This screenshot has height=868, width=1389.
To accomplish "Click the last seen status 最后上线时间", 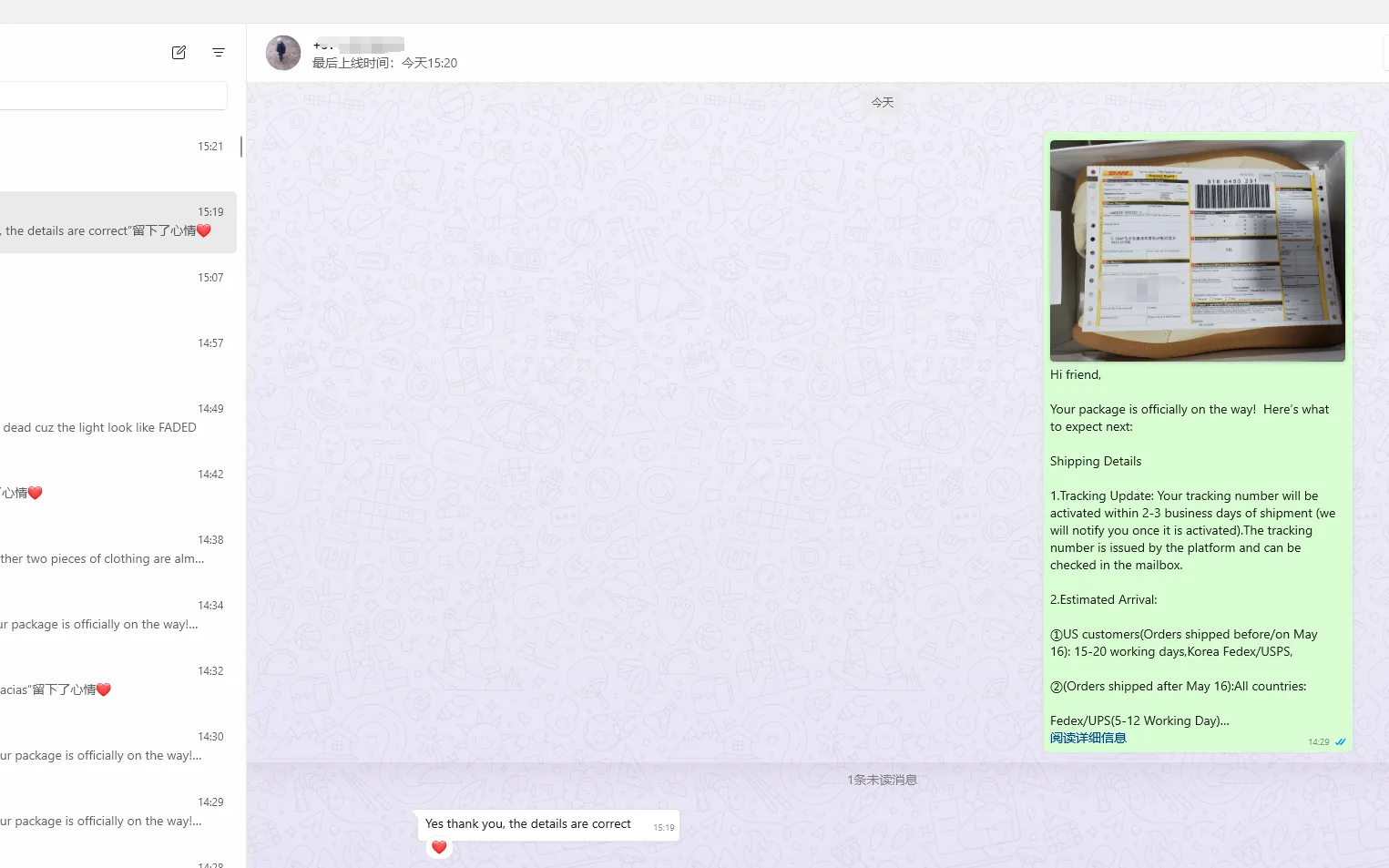I will point(384,63).
